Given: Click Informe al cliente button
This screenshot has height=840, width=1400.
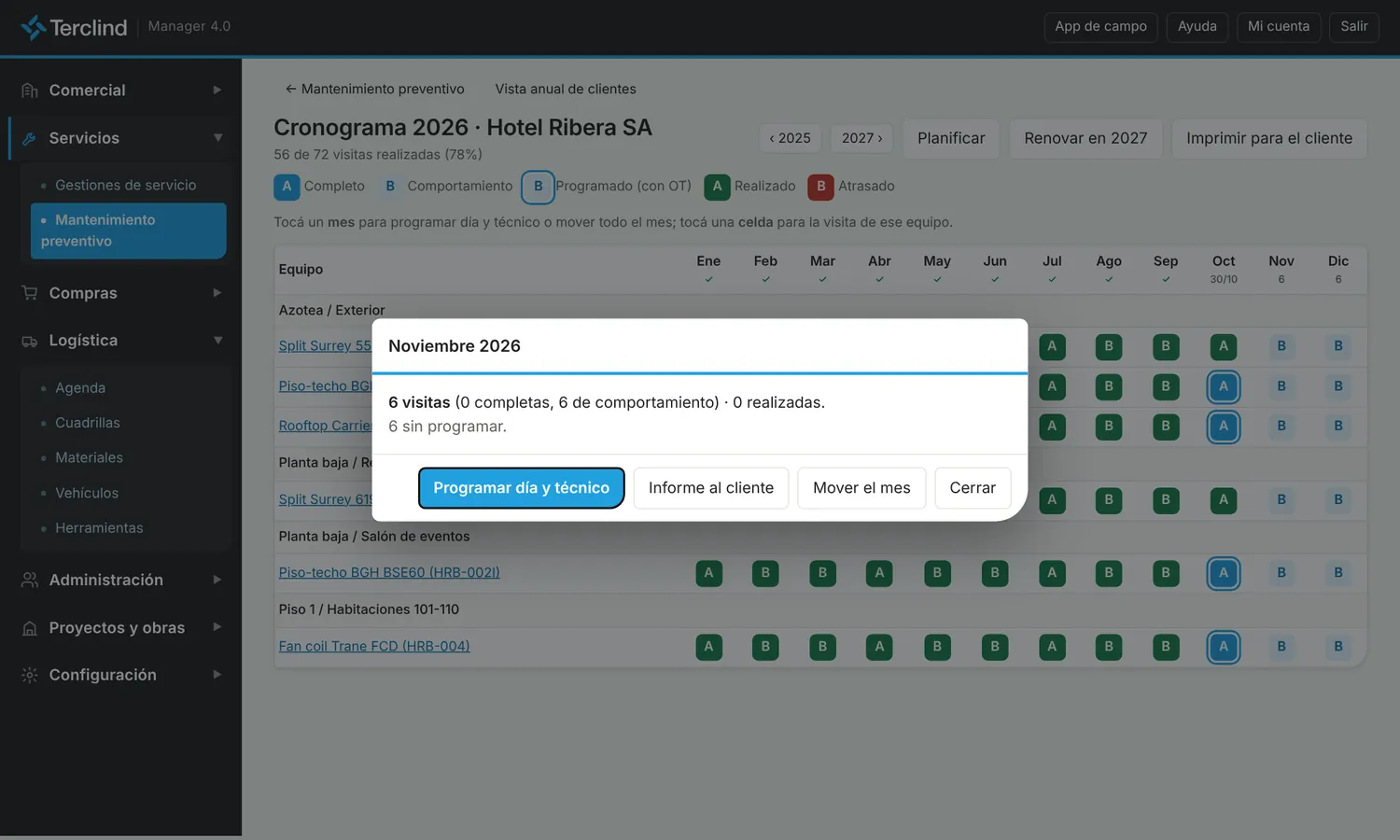Looking at the screenshot, I should pyautogui.click(x=711, y=488).
